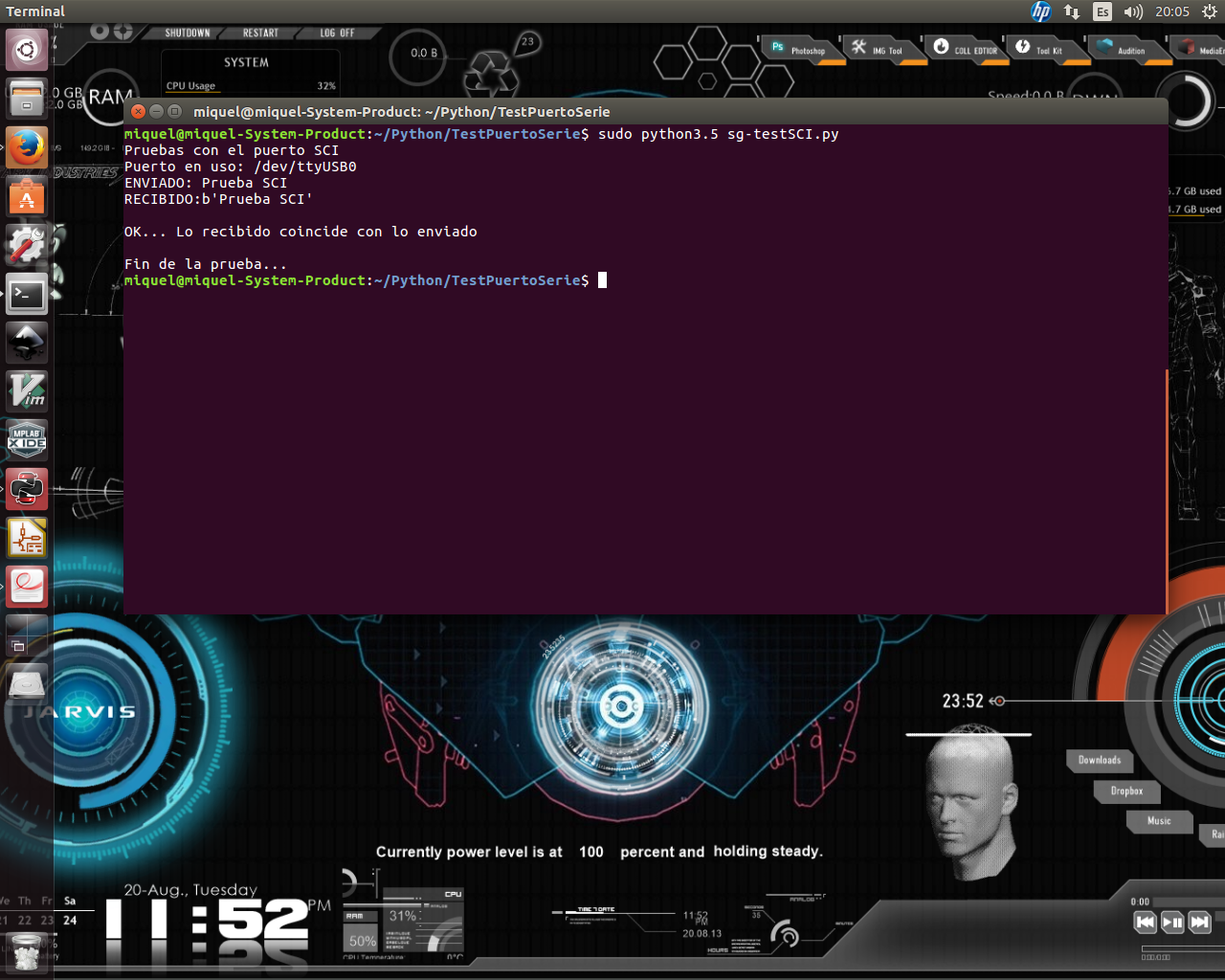Click the Photoshop desktop shortcut tab
Screen dimensions: 1225x980
click(x=804, y=49)
